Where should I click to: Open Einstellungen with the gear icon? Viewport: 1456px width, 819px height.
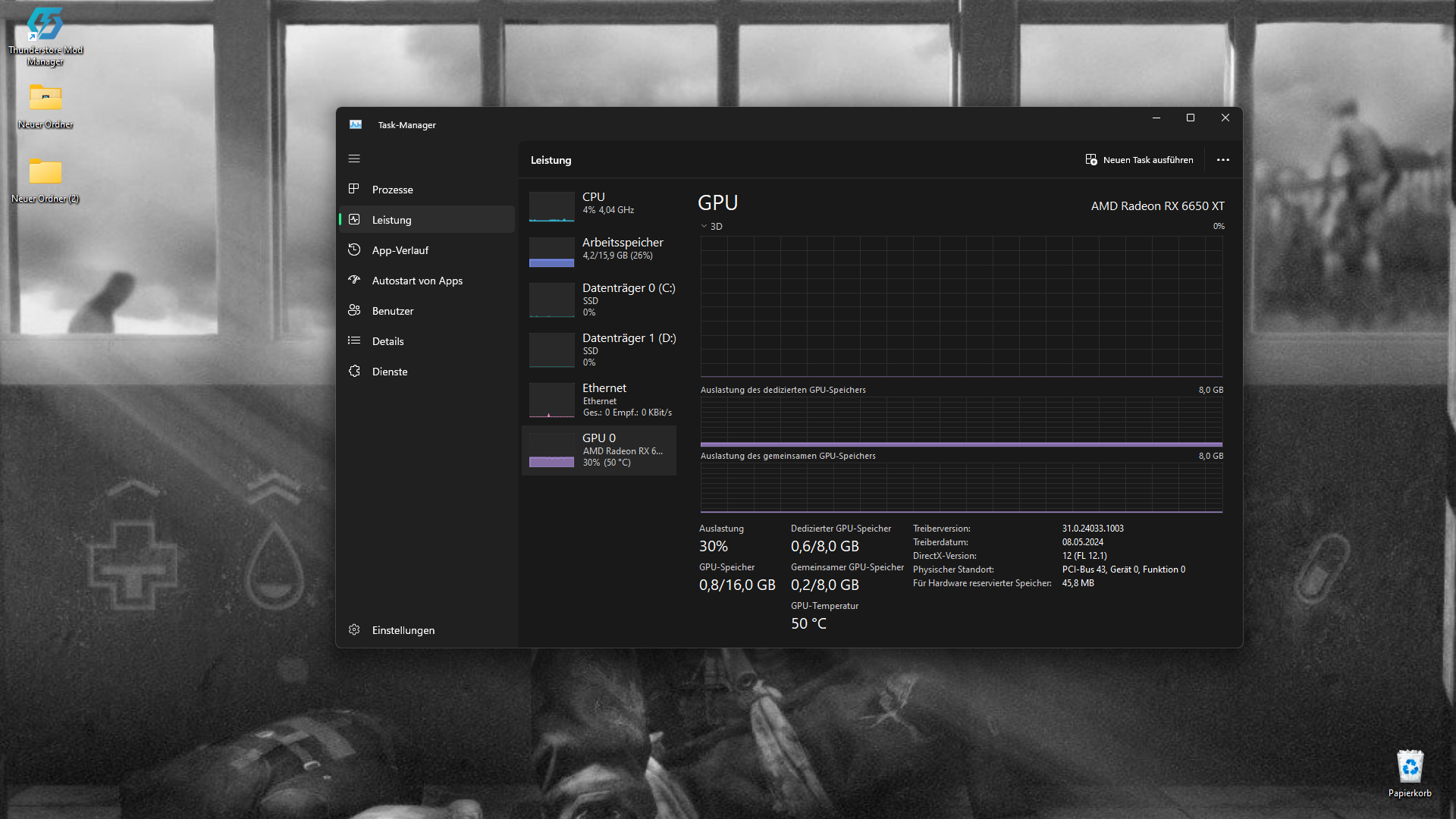tap(354, 629)
